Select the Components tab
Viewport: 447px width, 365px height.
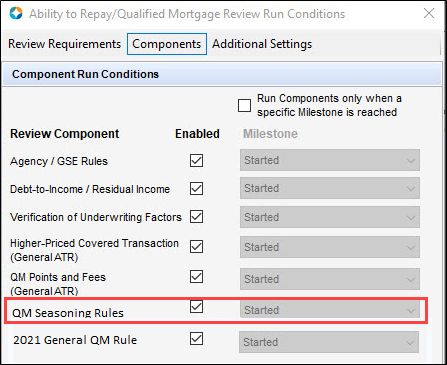click(x=167, y=44)
